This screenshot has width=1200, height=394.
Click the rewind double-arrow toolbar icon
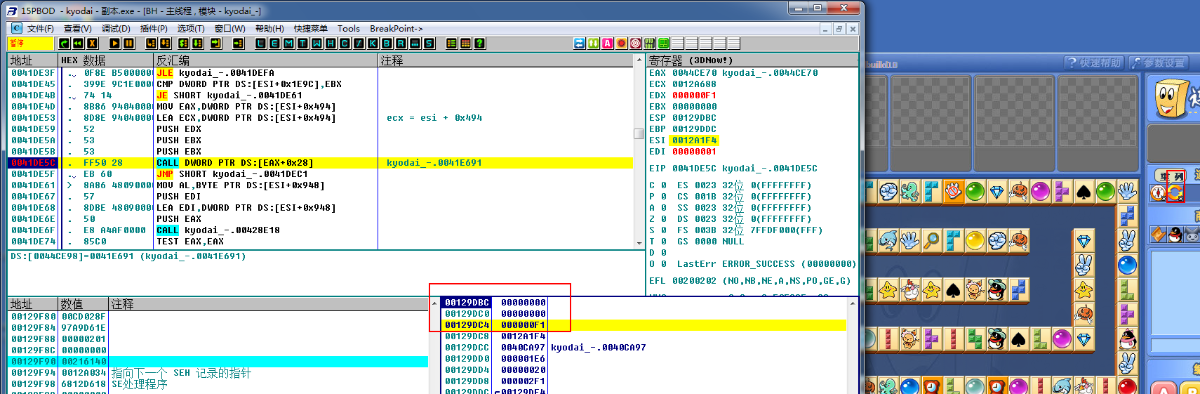(78, 43)
